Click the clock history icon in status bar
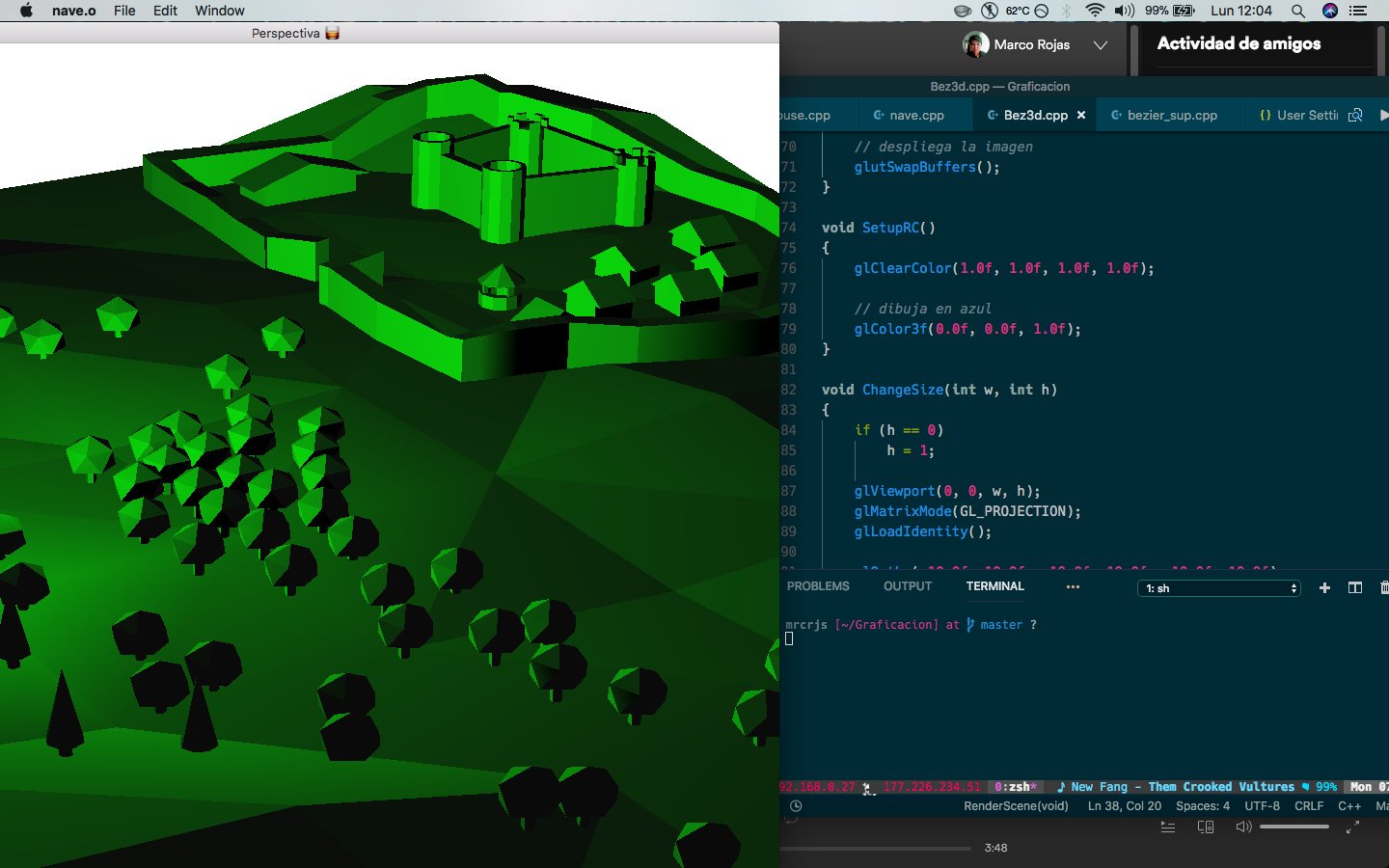Screen dimensions: 1389x868 point(796,806)
